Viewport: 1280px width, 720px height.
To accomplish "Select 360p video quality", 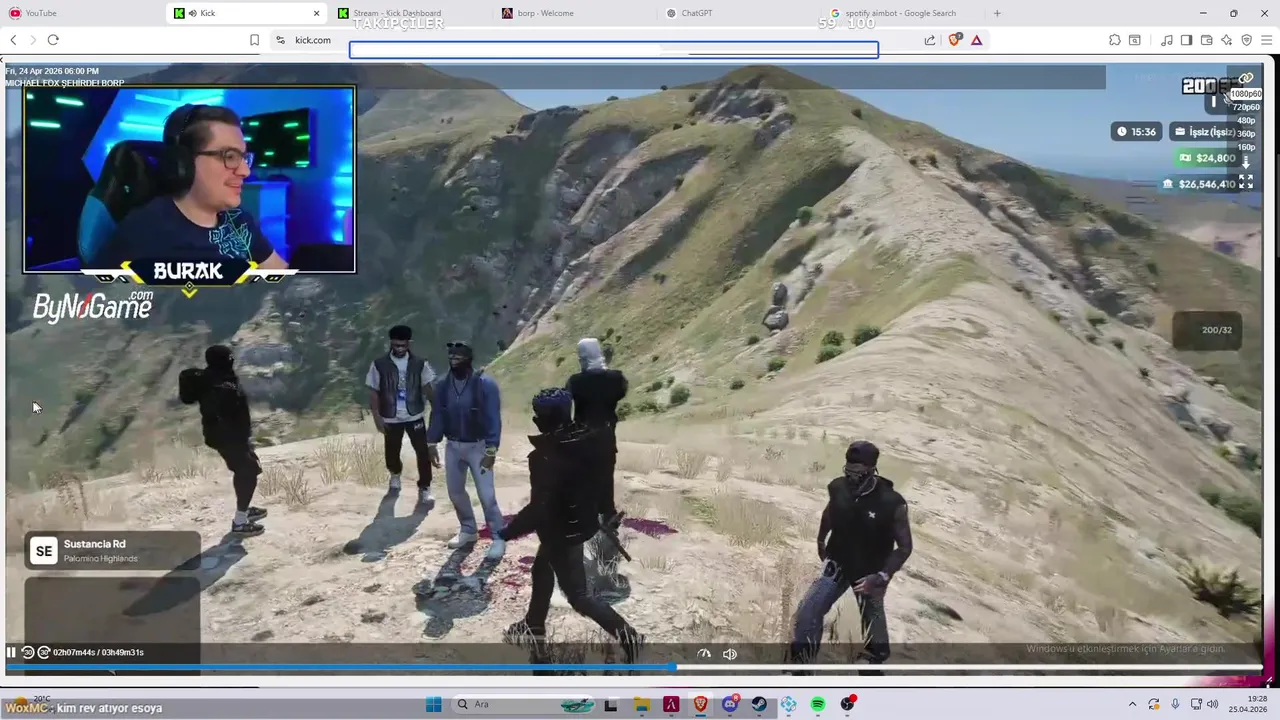I will tap(1246, 134).
